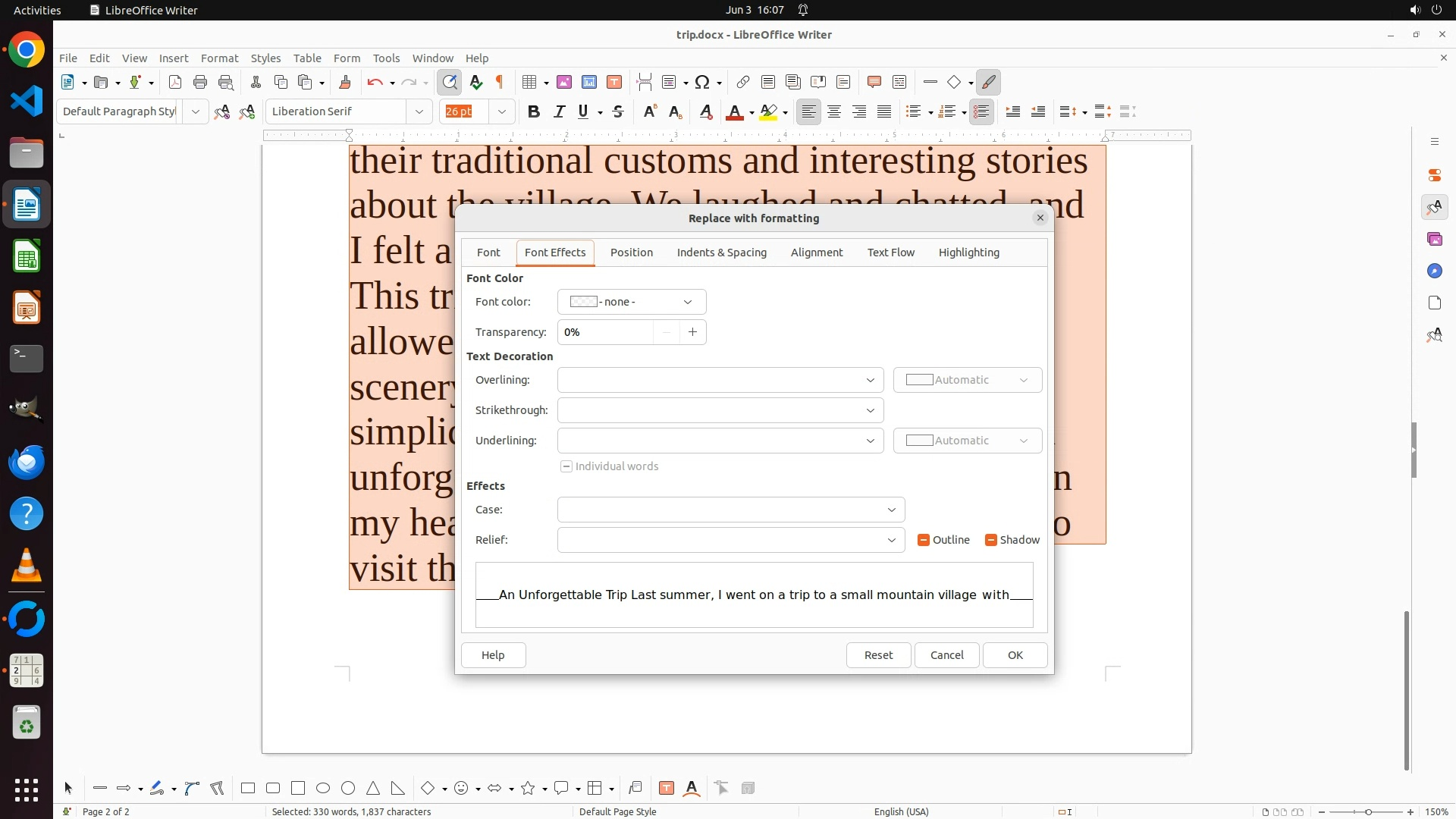Open the Case effects dropdown

coord(730,510)
